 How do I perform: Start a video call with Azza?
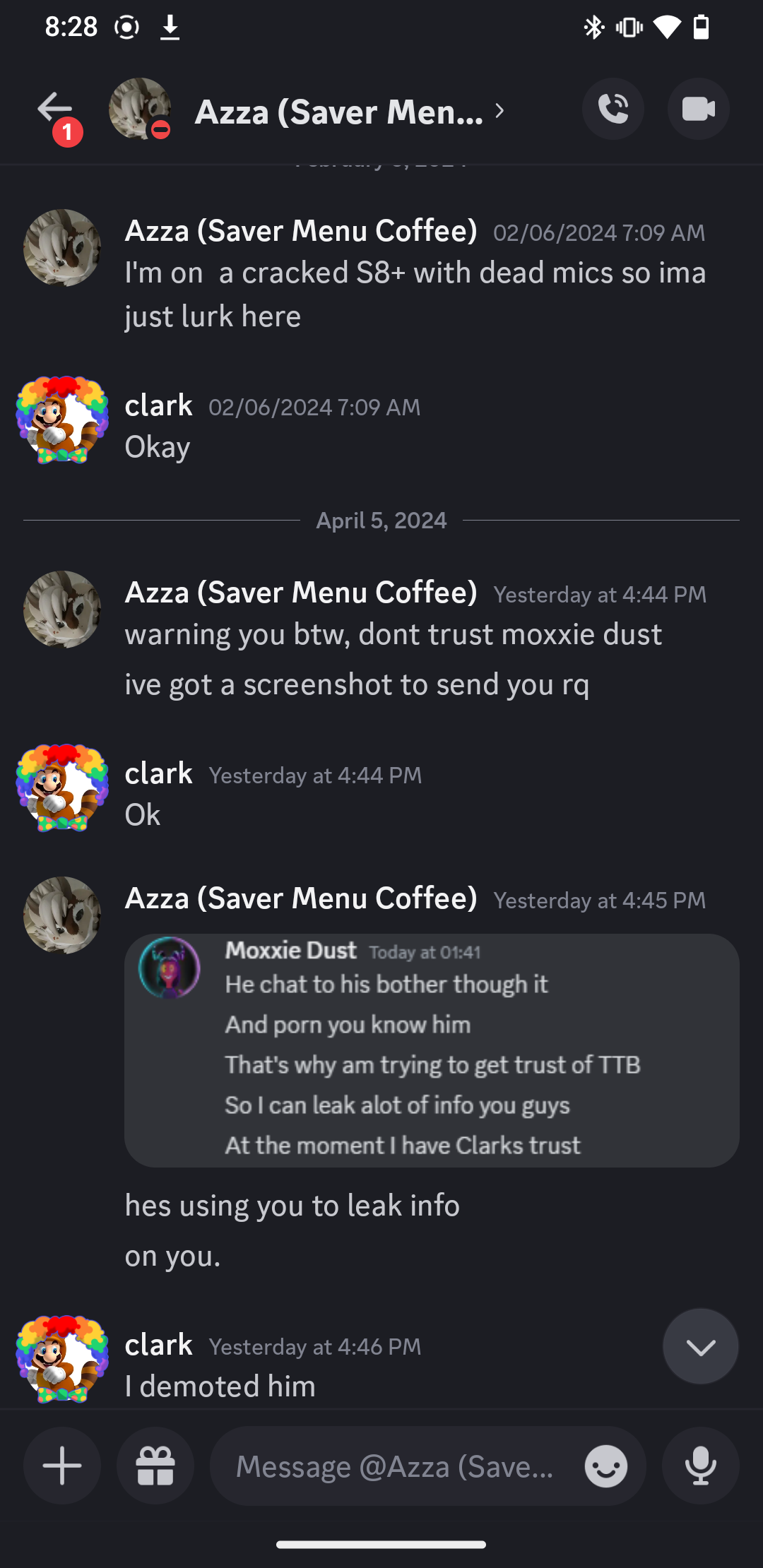(698, 109)
